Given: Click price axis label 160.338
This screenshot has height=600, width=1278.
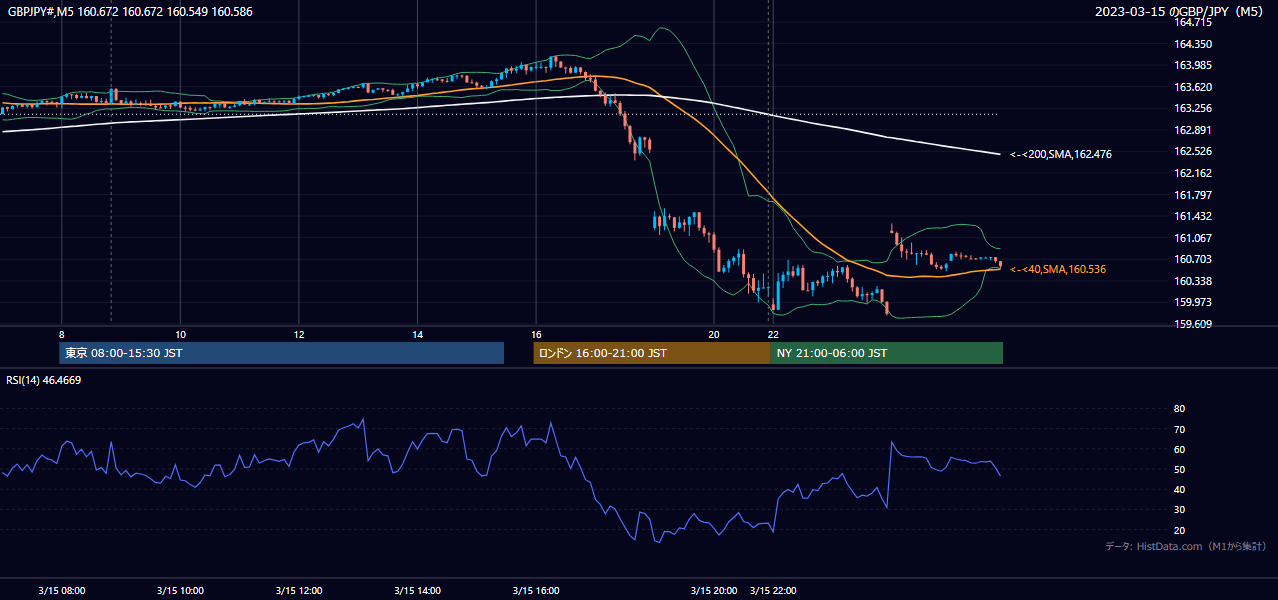Looking at the screenshot, I should coord(1193,281).
